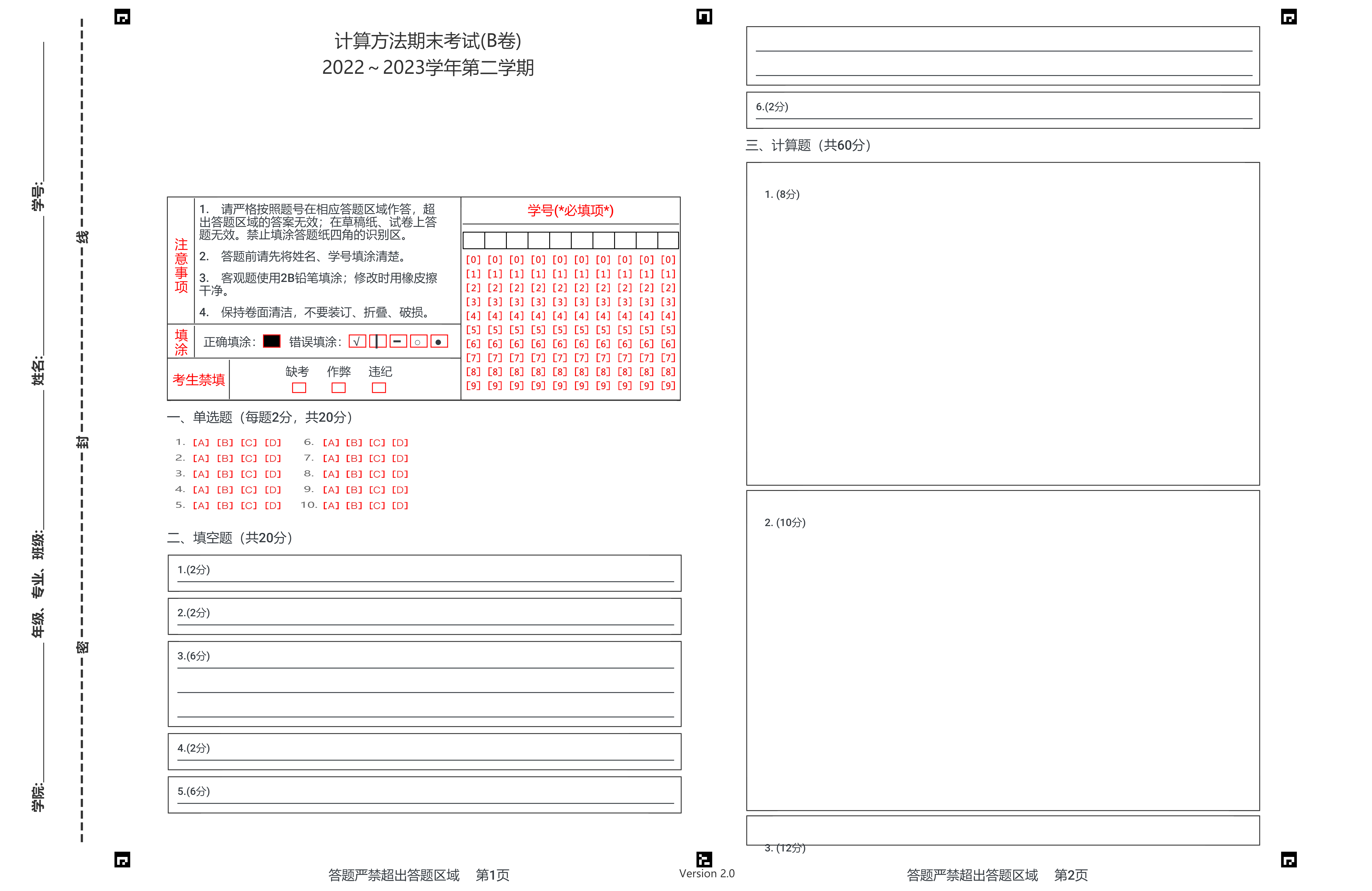Click the top-center alignment marker
Viewport: 1372px width, 891px height.
click(x=704, y=17)
